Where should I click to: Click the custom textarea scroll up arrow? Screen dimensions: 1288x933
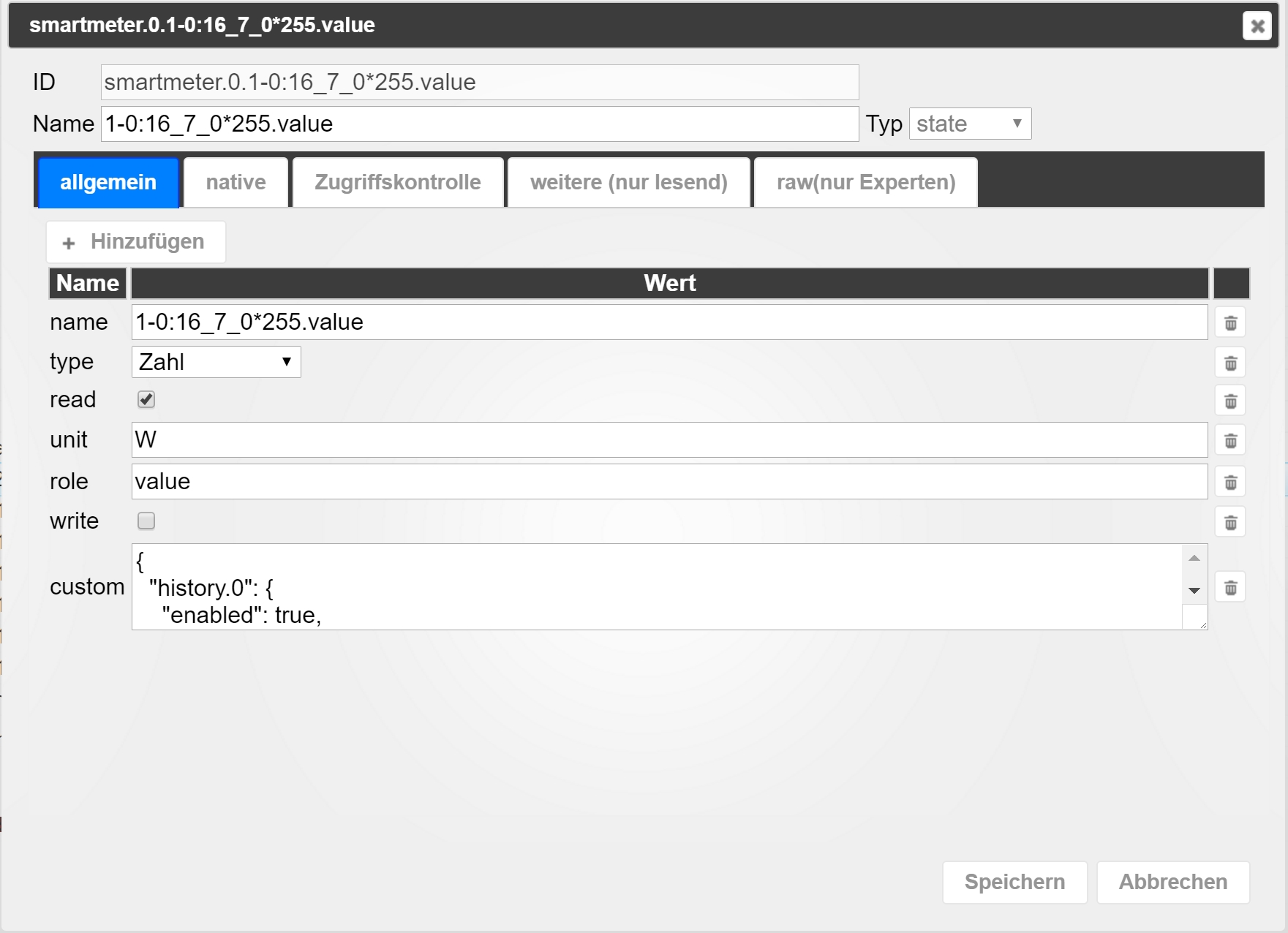click(1194, 559)
